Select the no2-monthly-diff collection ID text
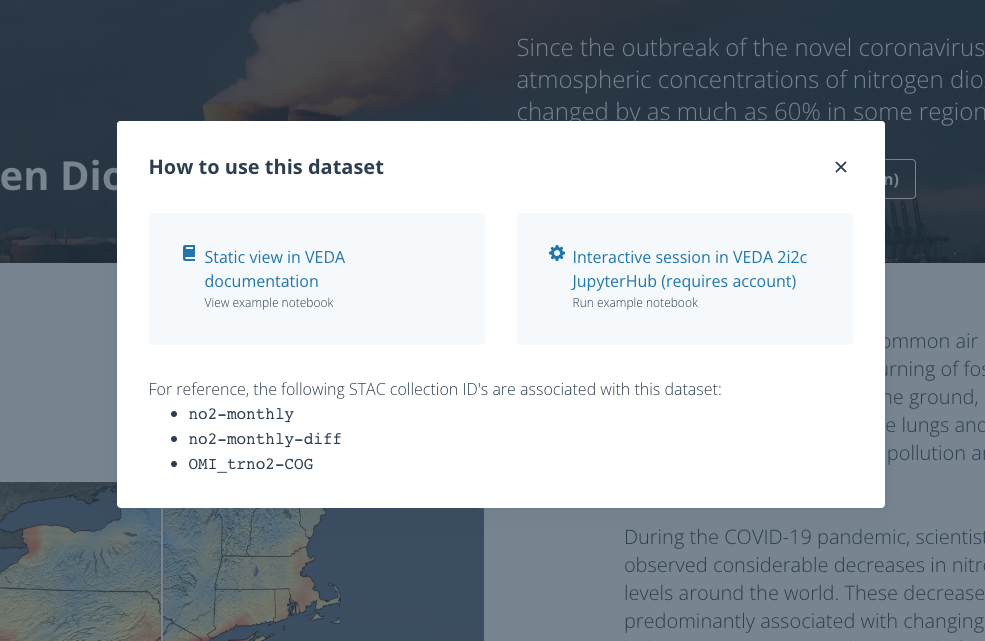The image size is (985, 641). pyautogui.click(x=264, y=439)
